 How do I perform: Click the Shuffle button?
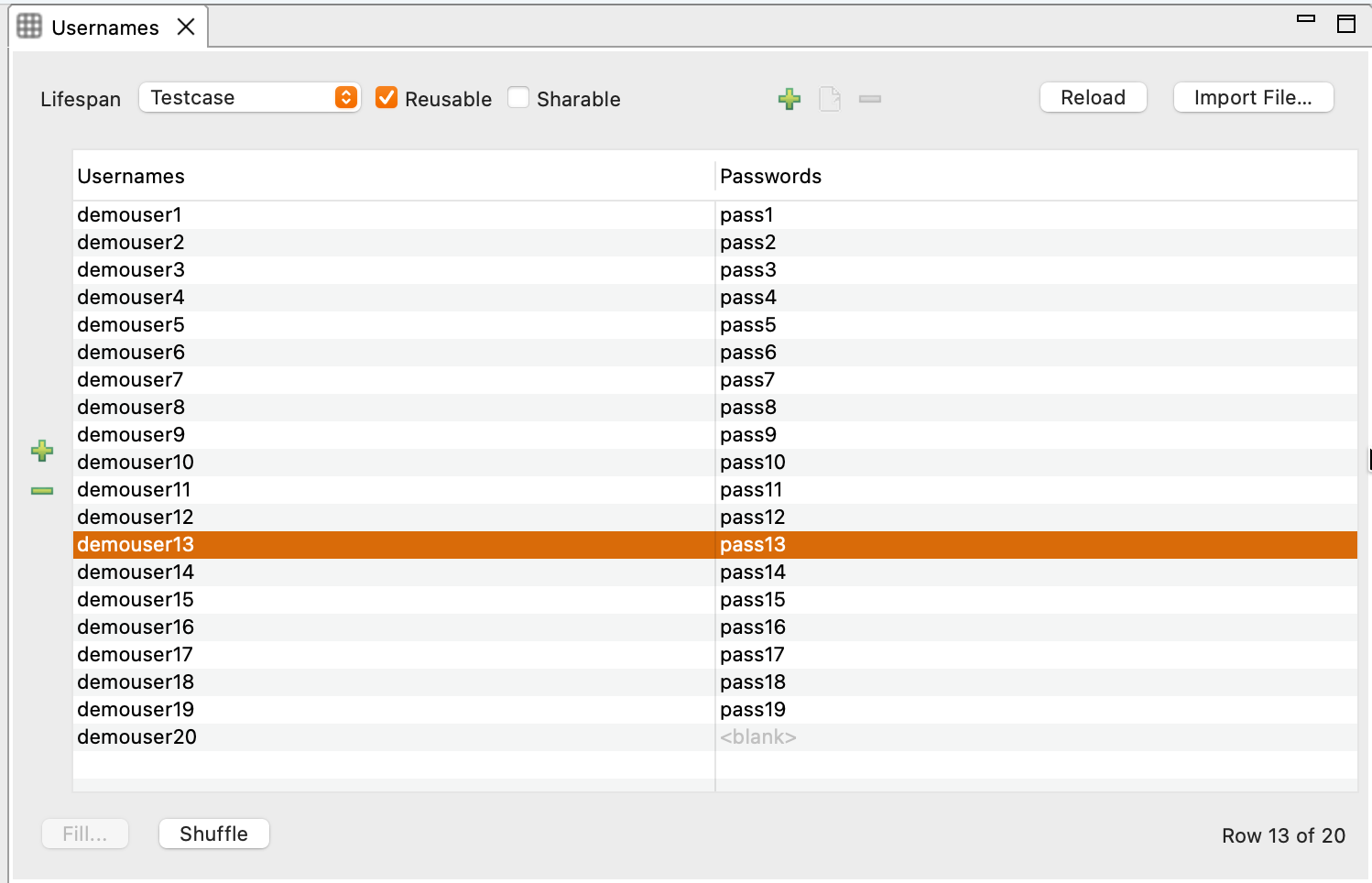pos(213,834)
